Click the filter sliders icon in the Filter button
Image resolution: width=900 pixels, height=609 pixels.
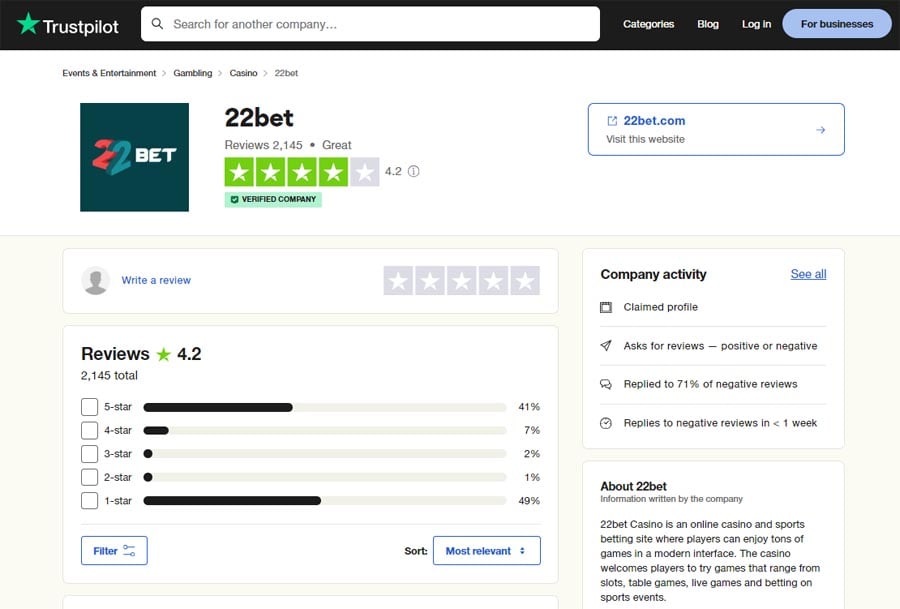click(x=129, y=550)
